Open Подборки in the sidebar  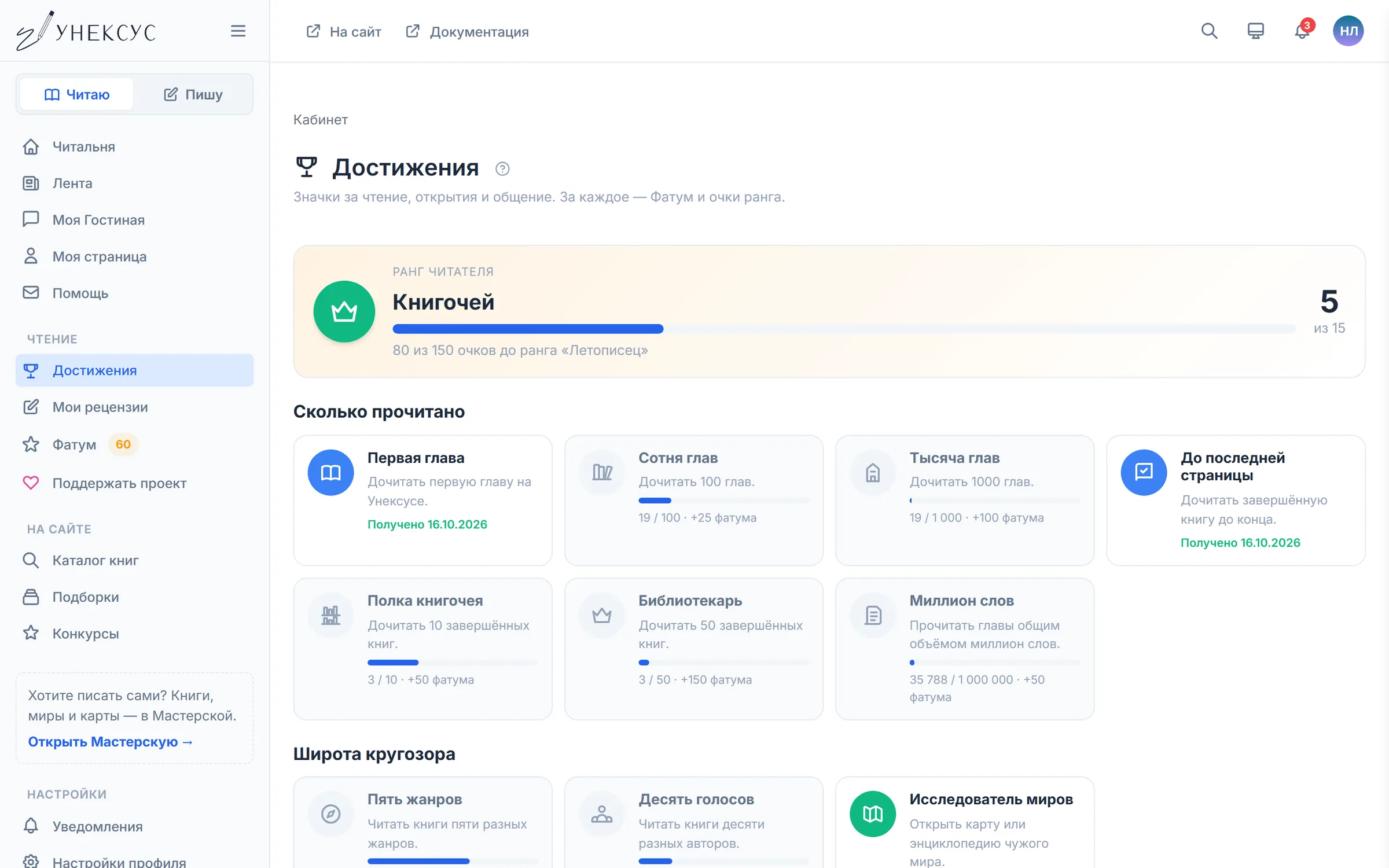134,597
